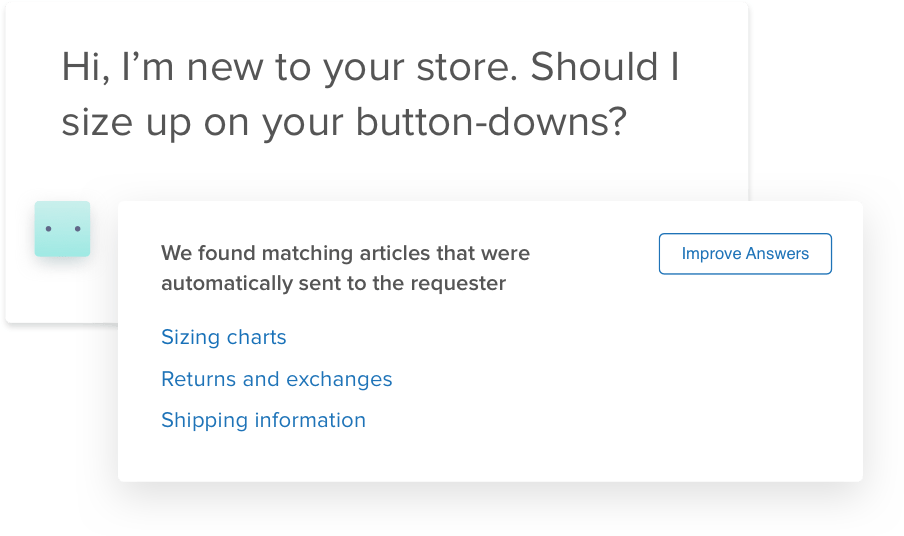Click the "Hi, I'm new to your store" line
904x536 pixels.
tap(370, 67)
